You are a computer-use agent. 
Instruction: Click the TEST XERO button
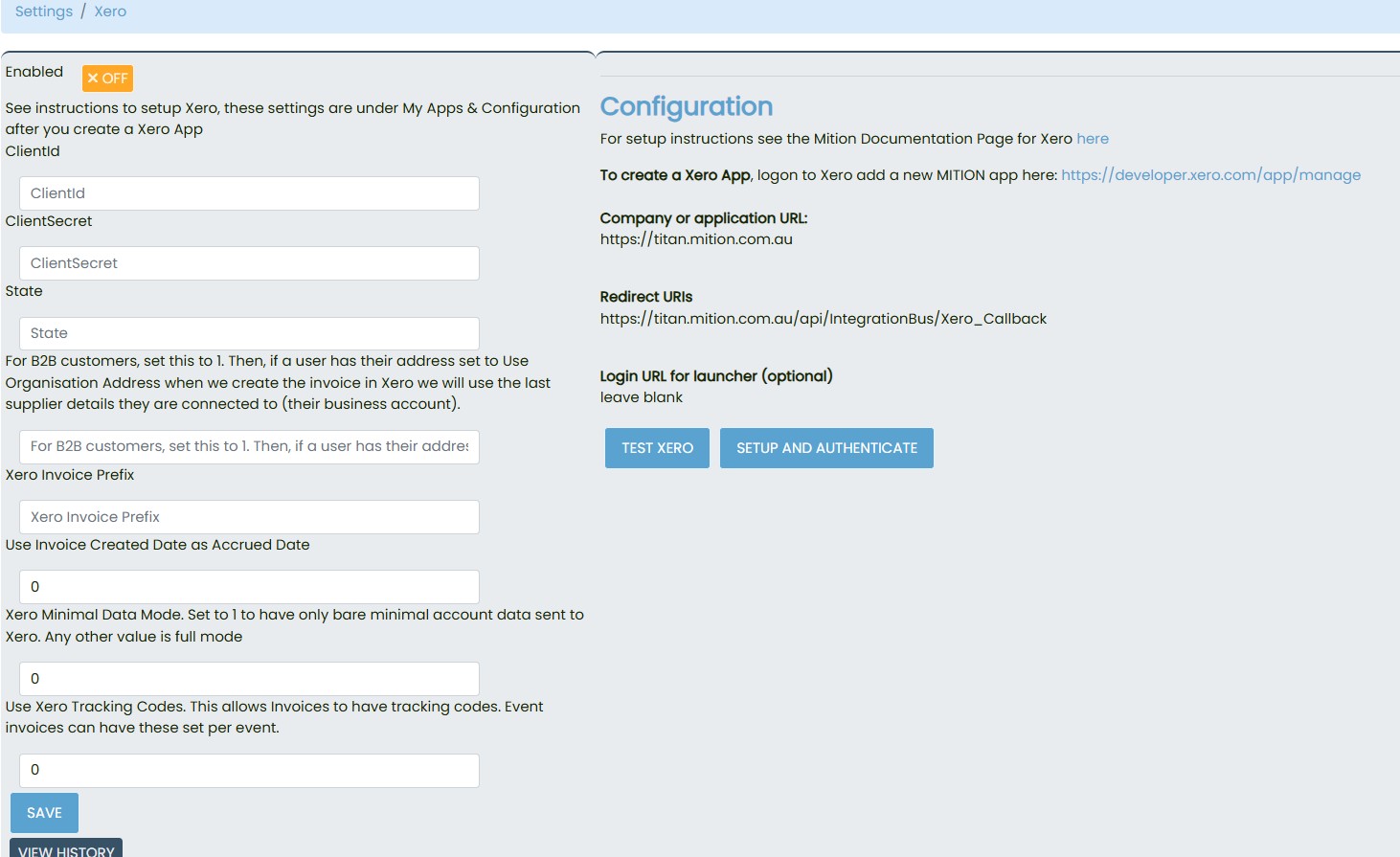[x=657, y=448]
